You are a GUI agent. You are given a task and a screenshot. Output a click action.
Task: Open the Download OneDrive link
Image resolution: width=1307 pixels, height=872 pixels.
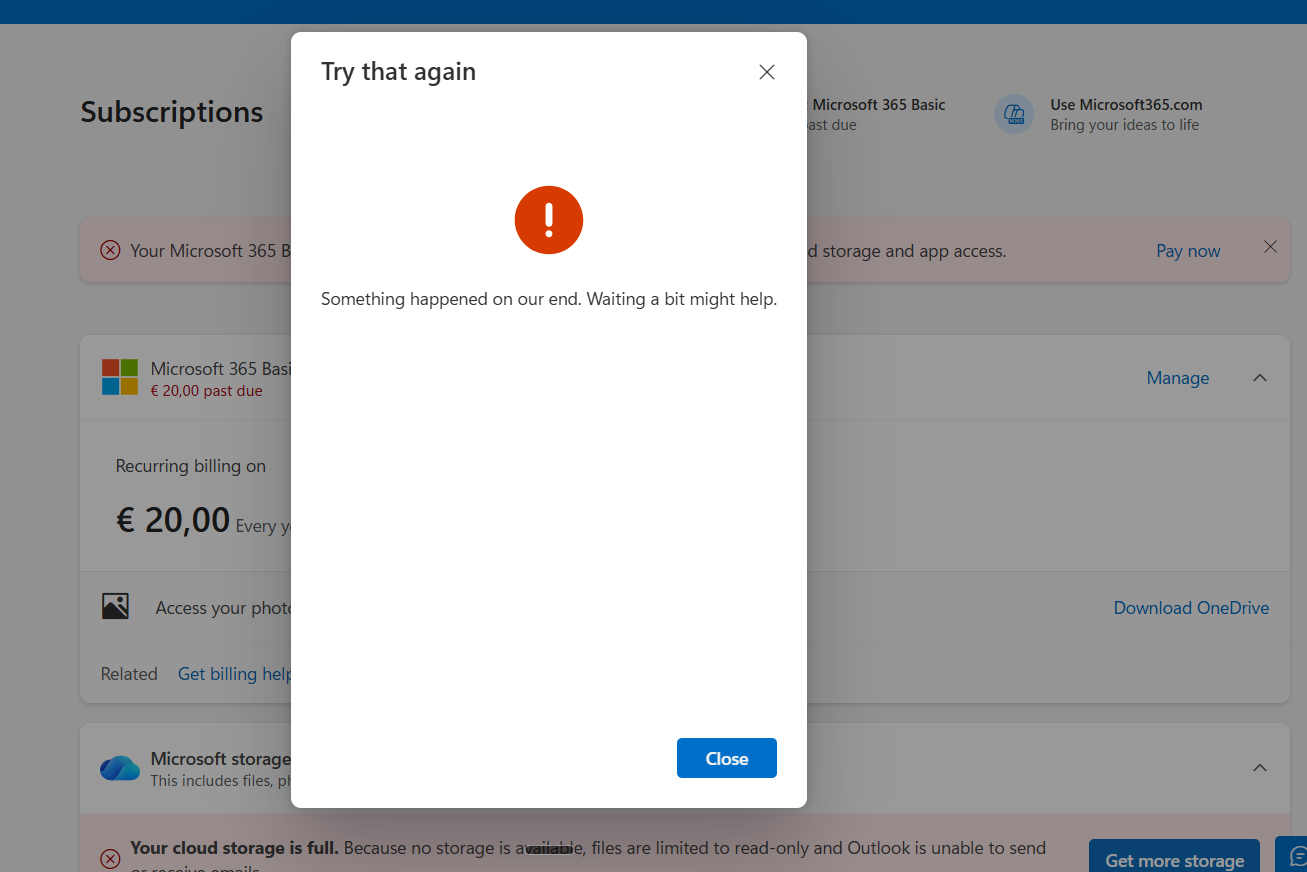click(1191, 608)
